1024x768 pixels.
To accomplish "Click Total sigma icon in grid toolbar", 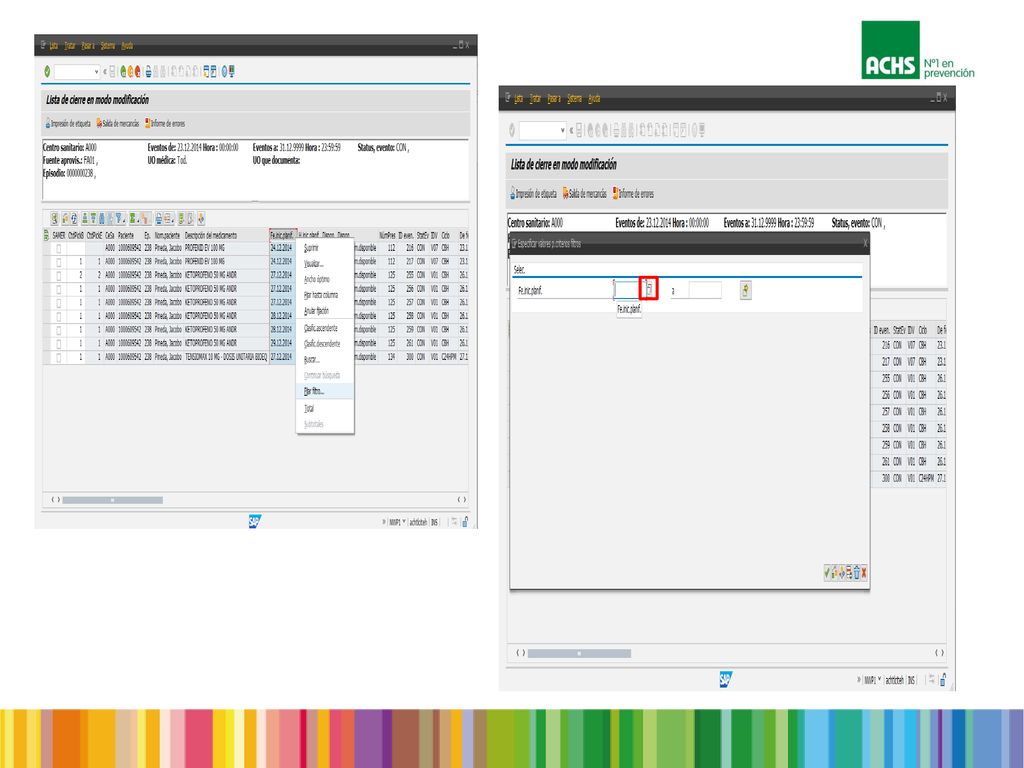I will pos(133,219).
